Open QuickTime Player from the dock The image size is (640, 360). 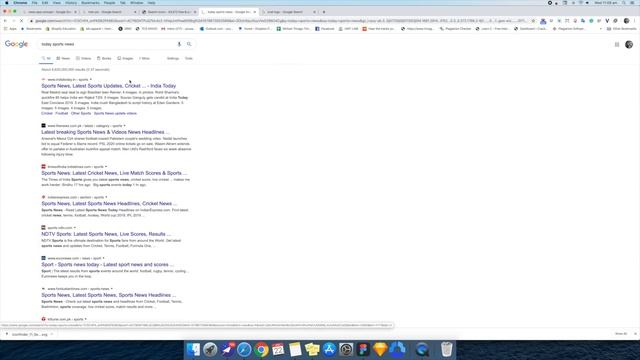[x=422, y=350]
